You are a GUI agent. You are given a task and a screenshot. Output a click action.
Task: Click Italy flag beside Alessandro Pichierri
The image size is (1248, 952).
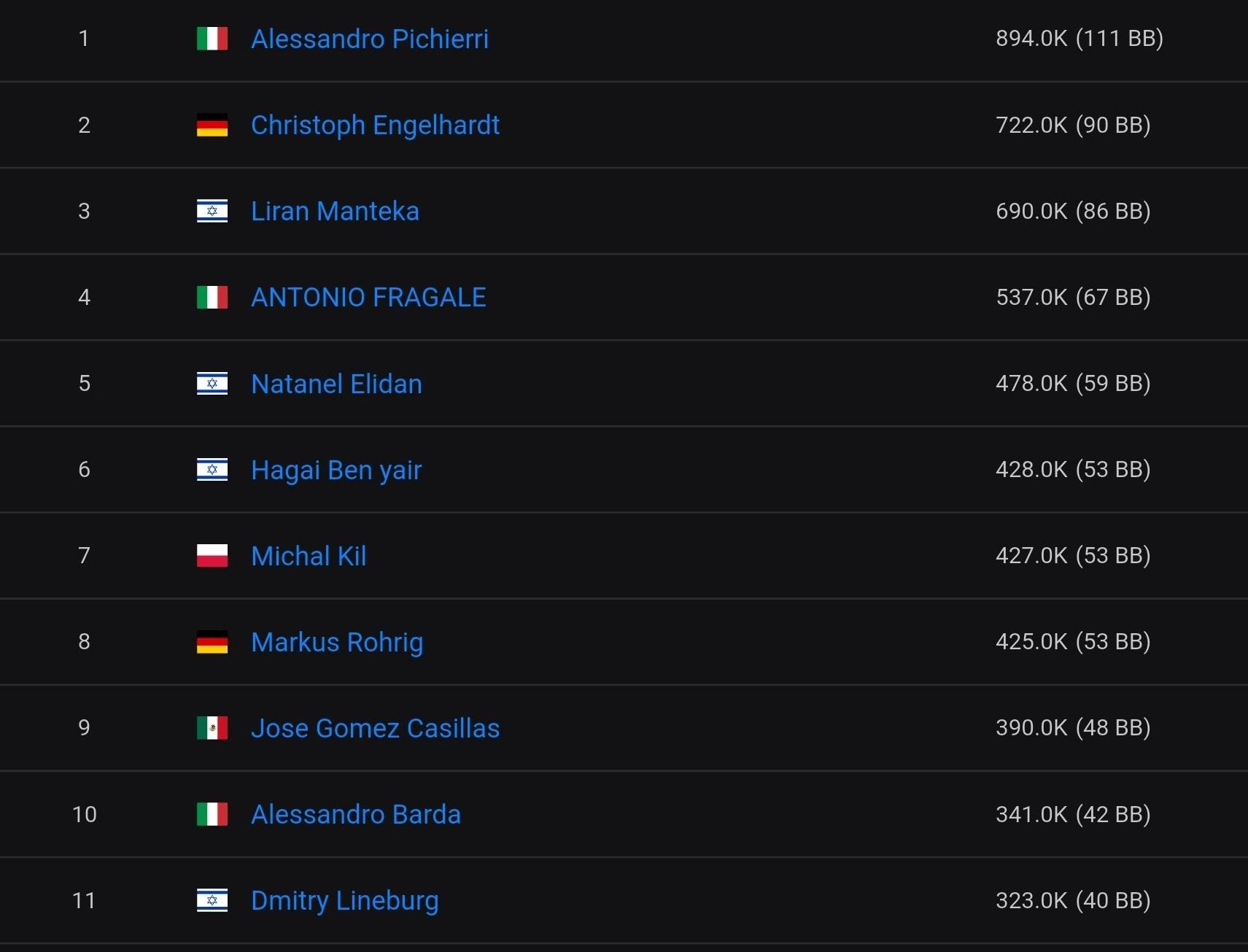tap(212, 39)
